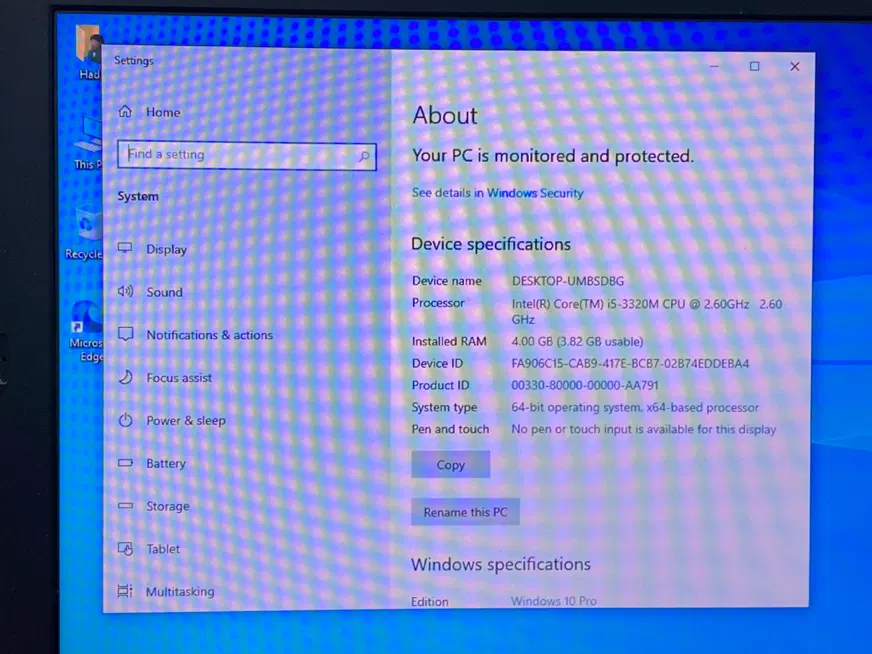Click the Home house icon
The width and height of the screenshot is (872, 654).
point(125,112)
